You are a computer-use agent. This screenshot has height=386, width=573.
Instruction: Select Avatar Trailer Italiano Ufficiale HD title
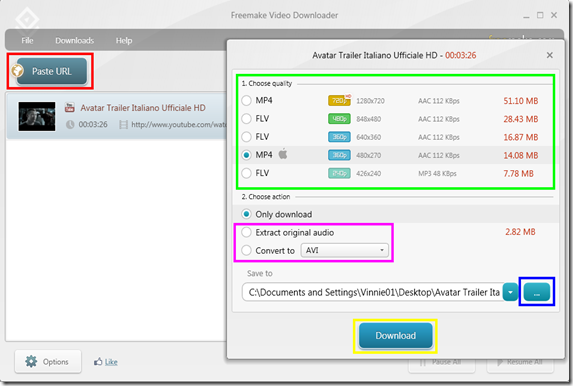coord(143,108)
